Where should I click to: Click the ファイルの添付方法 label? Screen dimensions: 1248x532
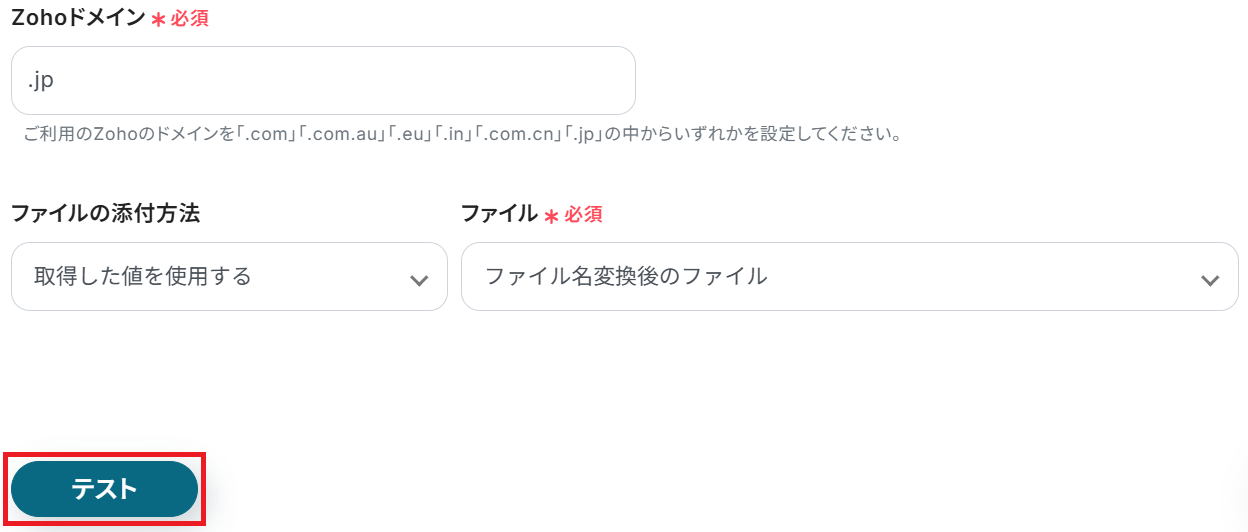(x=105, y=213)
